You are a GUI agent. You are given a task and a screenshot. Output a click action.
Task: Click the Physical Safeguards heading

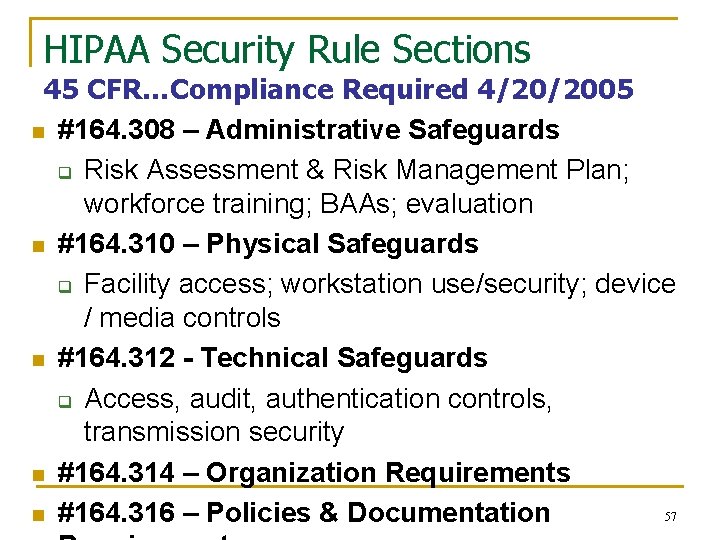pyautogui.click(x=268, y=244)
